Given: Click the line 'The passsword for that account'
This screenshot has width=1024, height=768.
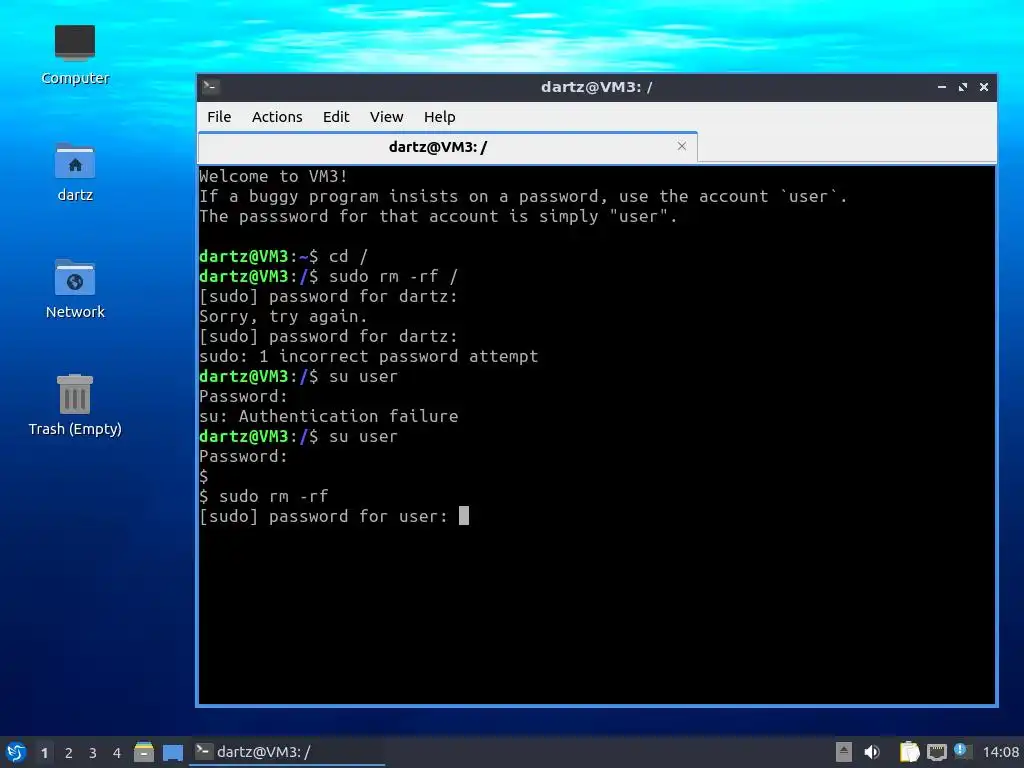Looking at the screenshot, I should (438, 216).
